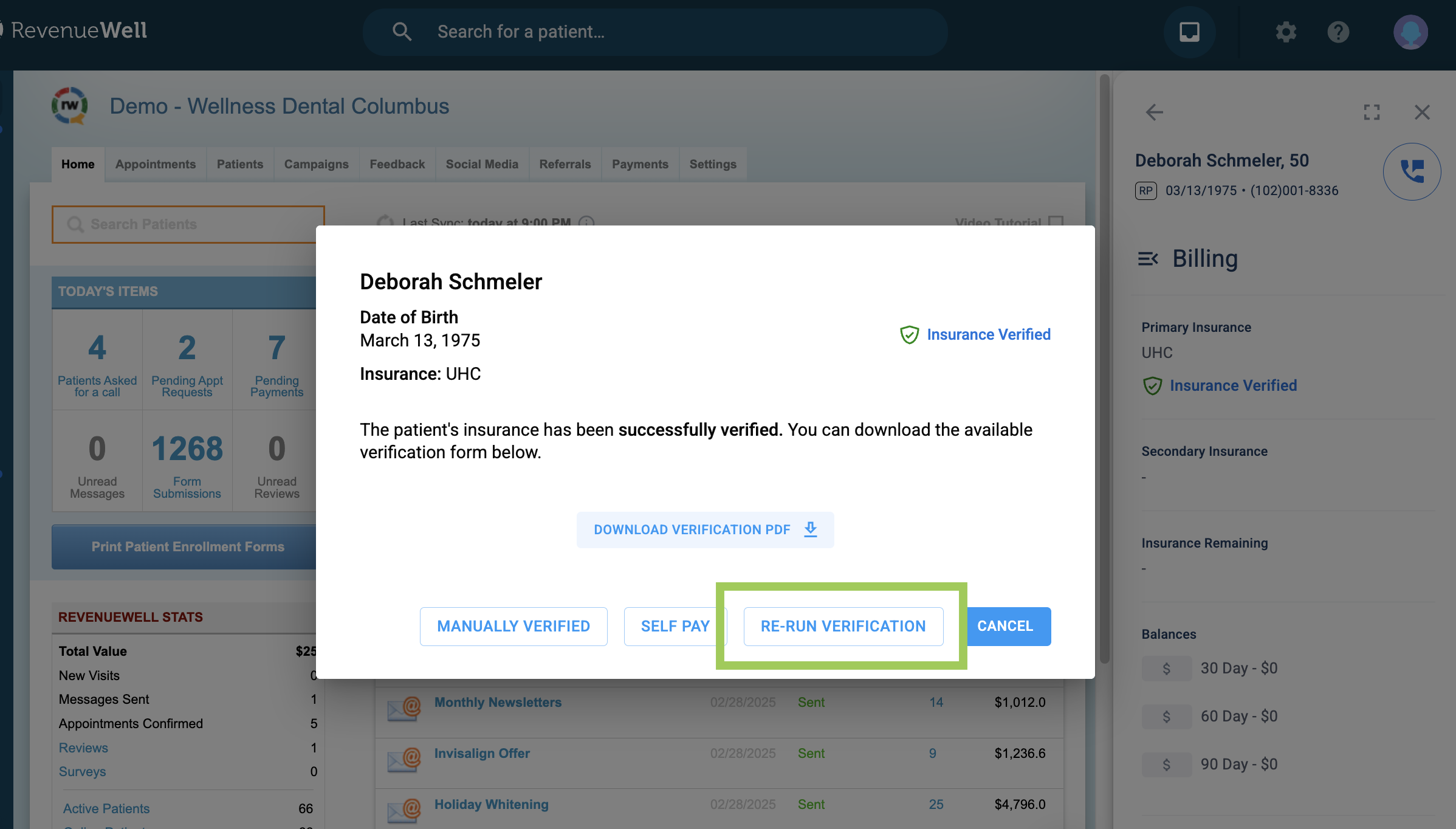Click the 30 Day balance dollar icon

[1166, 669]
